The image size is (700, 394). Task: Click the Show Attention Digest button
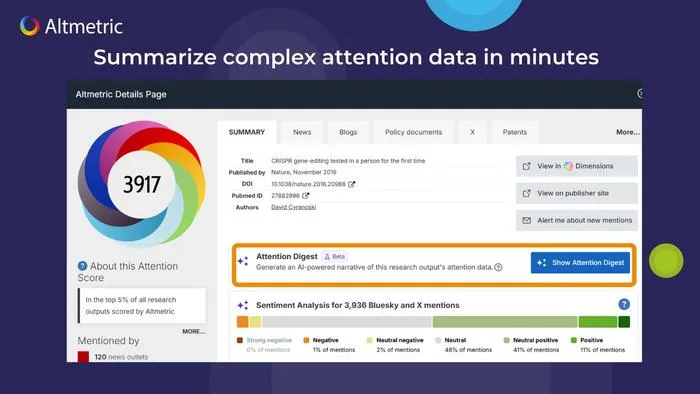click(580, 263)
